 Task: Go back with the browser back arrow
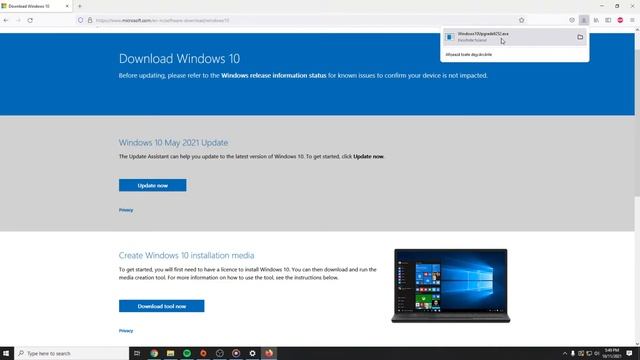pos(6,20)
